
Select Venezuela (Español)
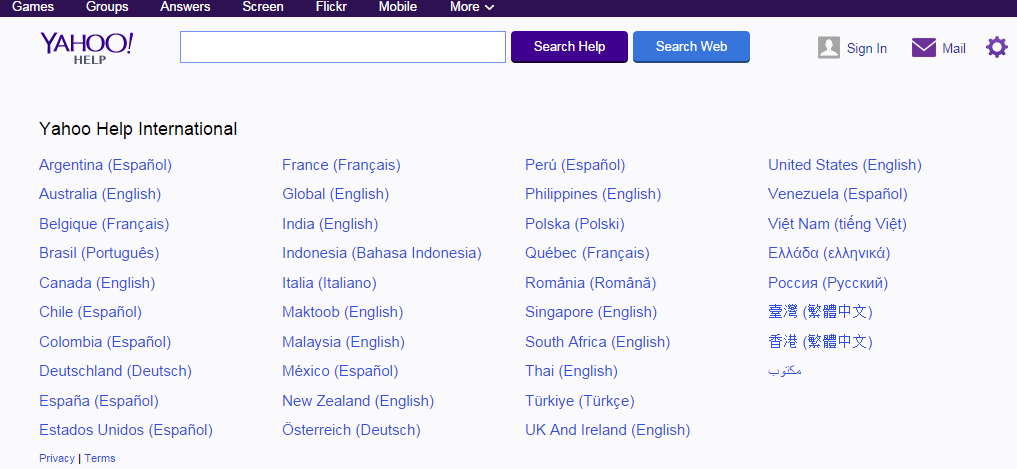tap(838, 195)
